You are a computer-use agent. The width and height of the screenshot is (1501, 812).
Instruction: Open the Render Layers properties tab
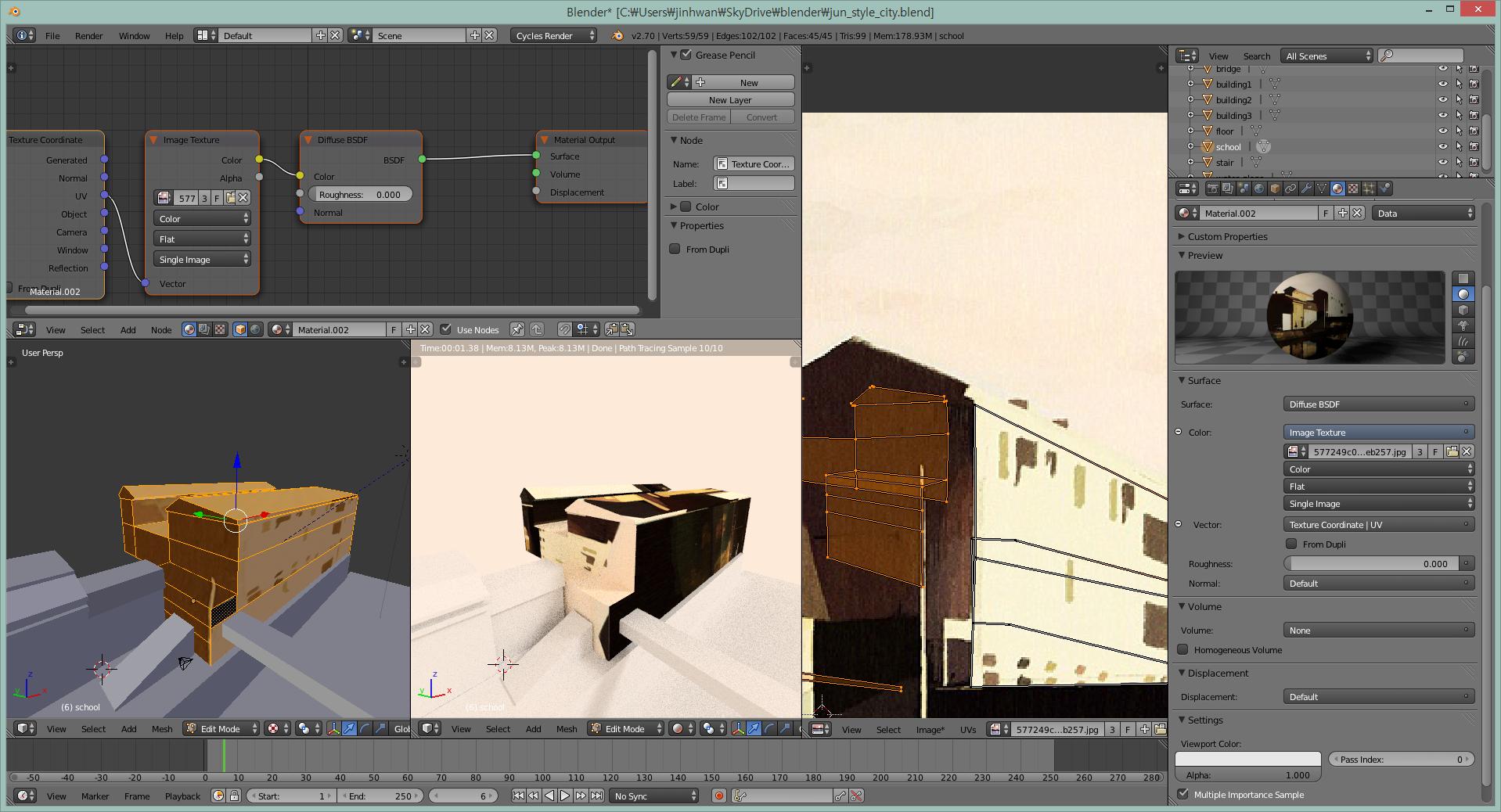[x=1228, y=189]
